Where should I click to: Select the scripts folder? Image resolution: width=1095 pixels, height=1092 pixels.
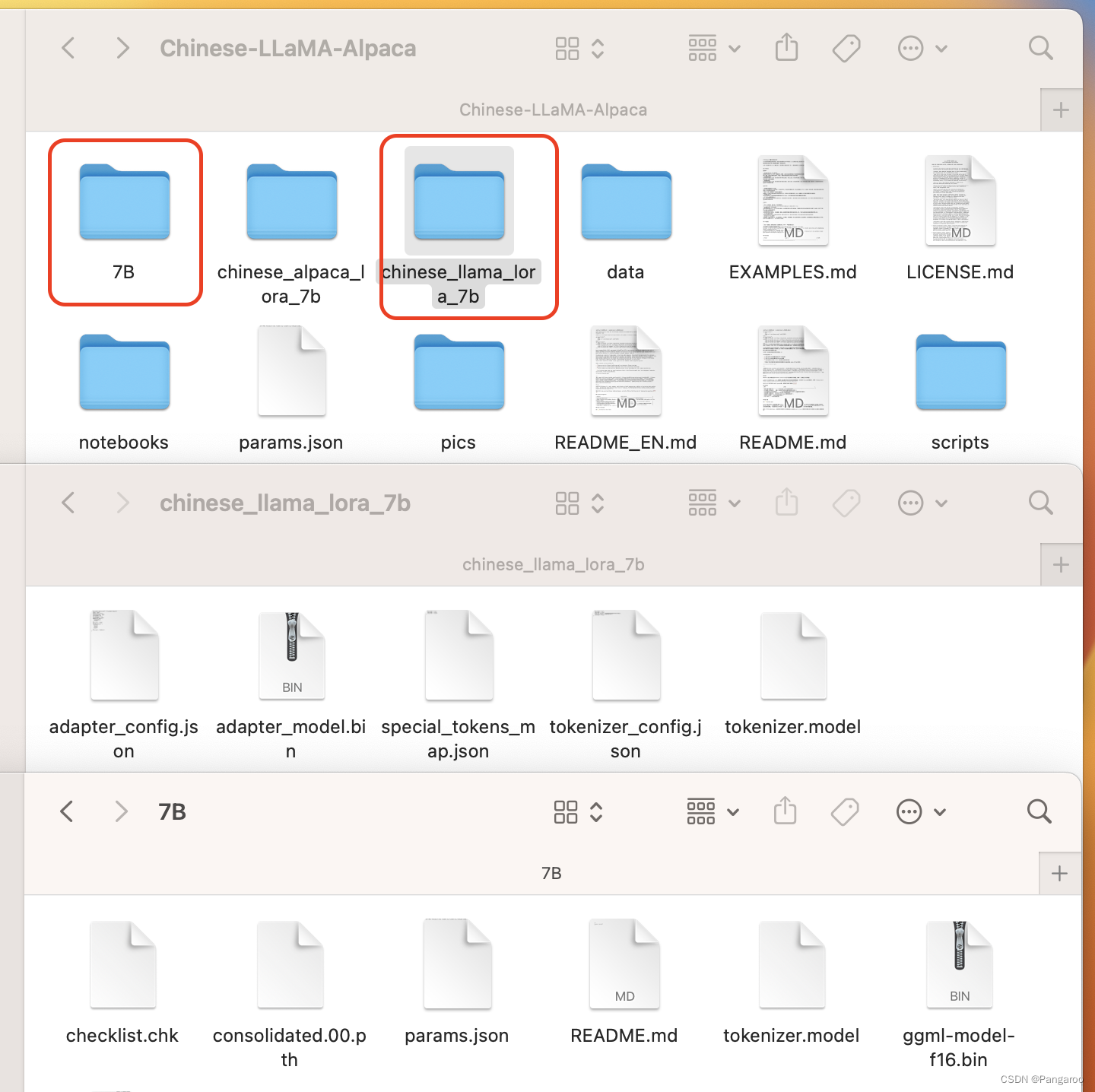click(x=961, y=373)
